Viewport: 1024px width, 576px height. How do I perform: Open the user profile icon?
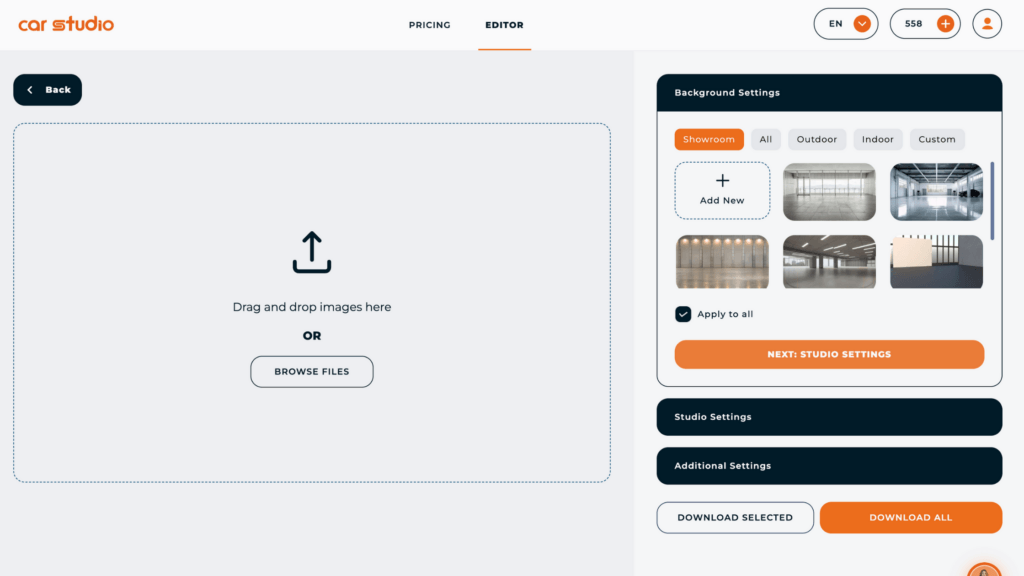[987, 24]
